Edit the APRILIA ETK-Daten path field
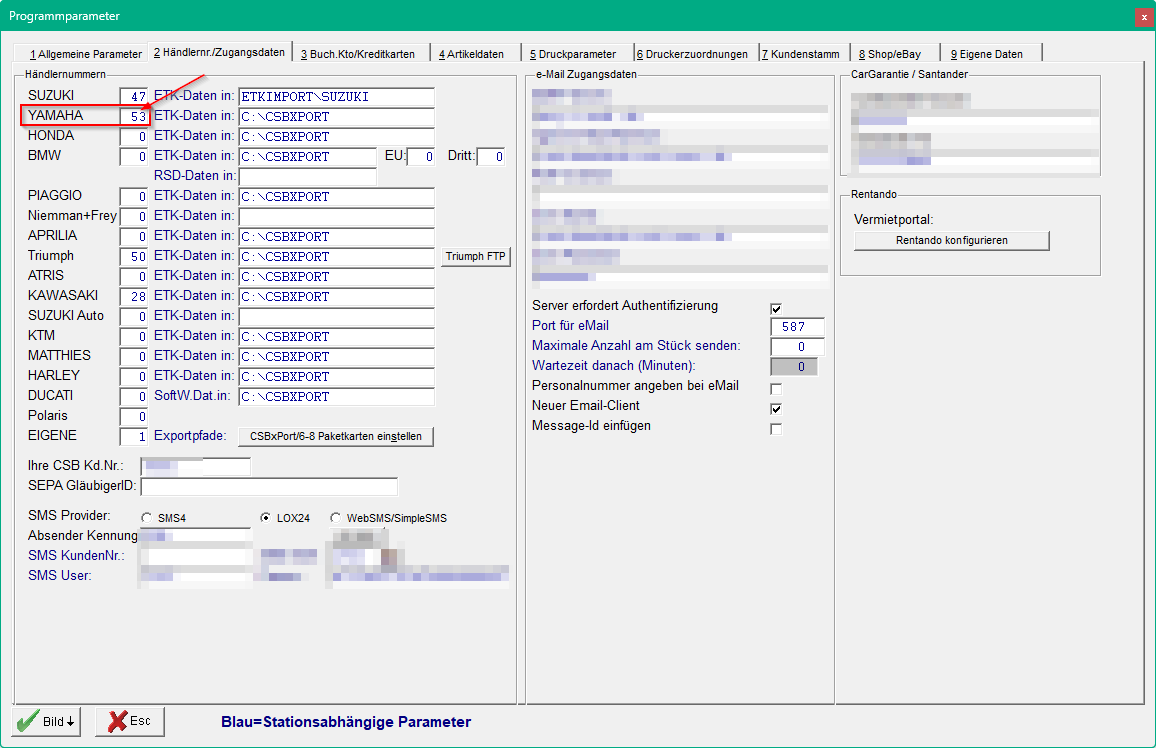Viewport: 1156px width, 748px height. click(336, 237)
